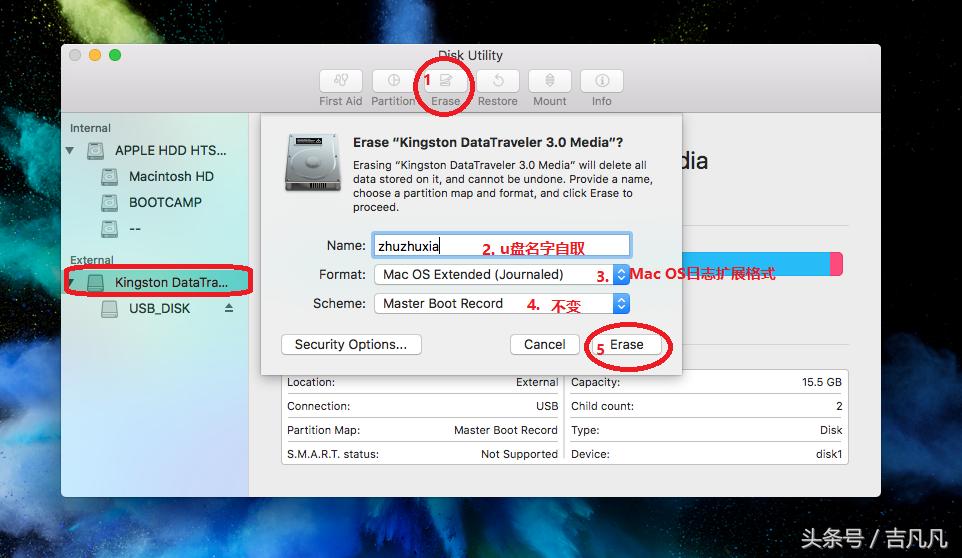Confirm with the Erase button
Screen dimensions: 962x558
pos(627,344)
